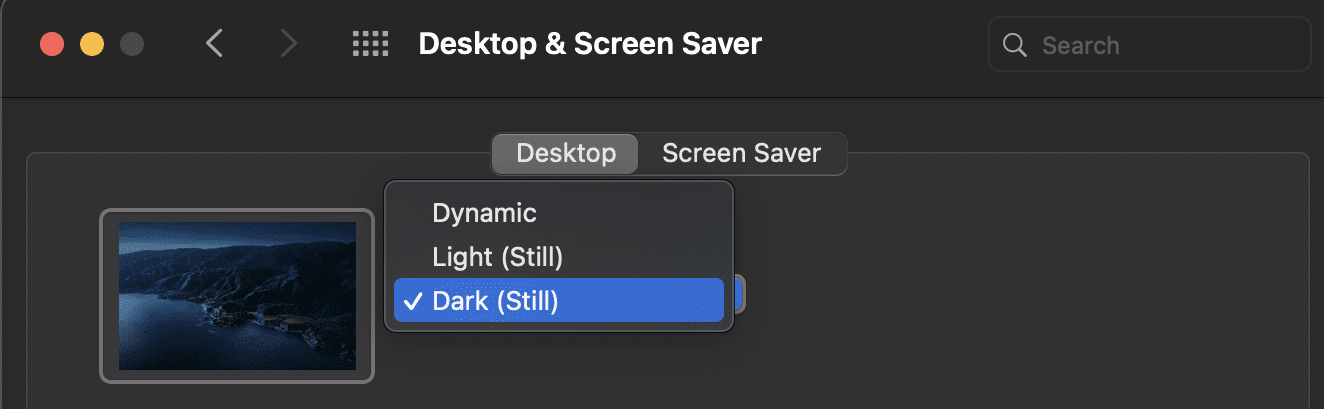Click the magnifying glass search icon
Viewport: 1324px width, 409px height.
pos(1014,45)
